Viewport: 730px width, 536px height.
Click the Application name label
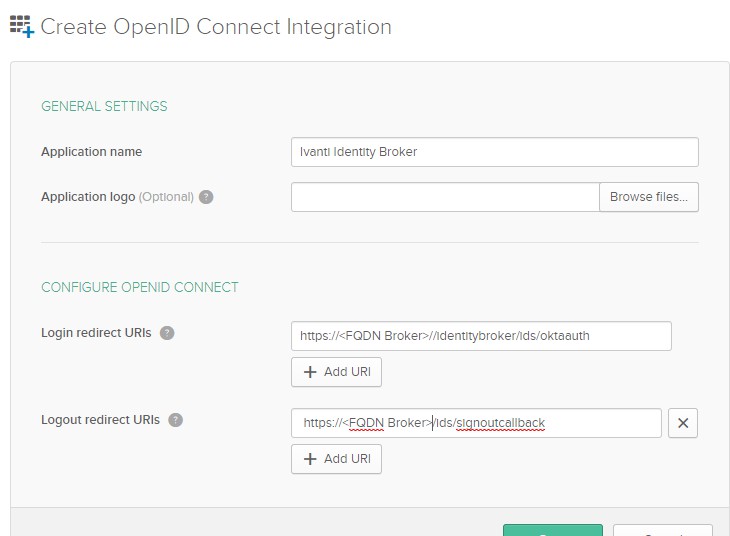(x=92, y=152)
